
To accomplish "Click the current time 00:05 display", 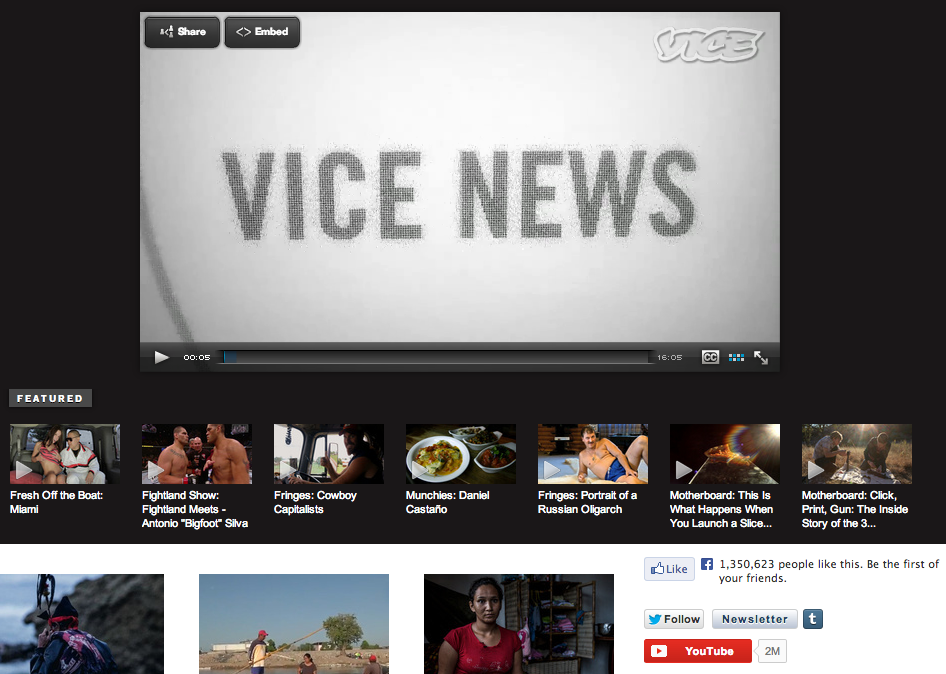I will tap(197, 357).
